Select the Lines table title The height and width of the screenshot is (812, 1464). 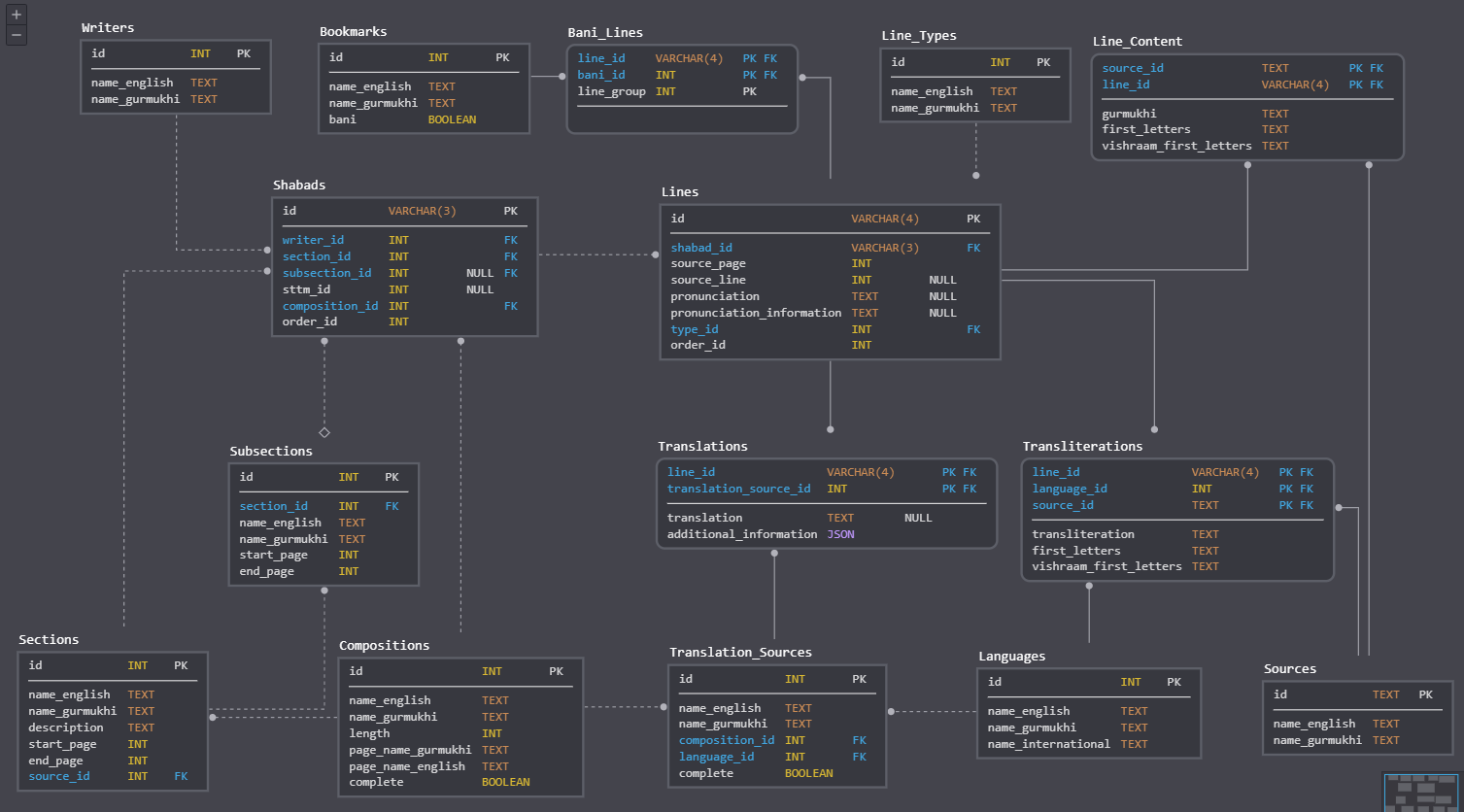coord(680,192)
